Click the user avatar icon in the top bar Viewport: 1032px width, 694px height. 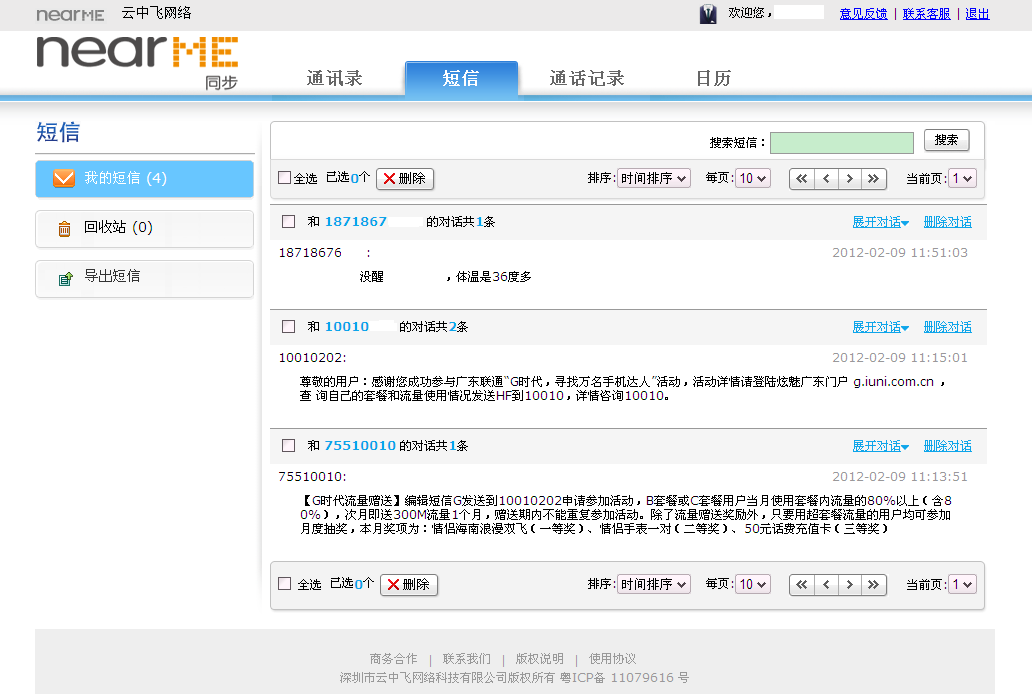coord(708,14)
